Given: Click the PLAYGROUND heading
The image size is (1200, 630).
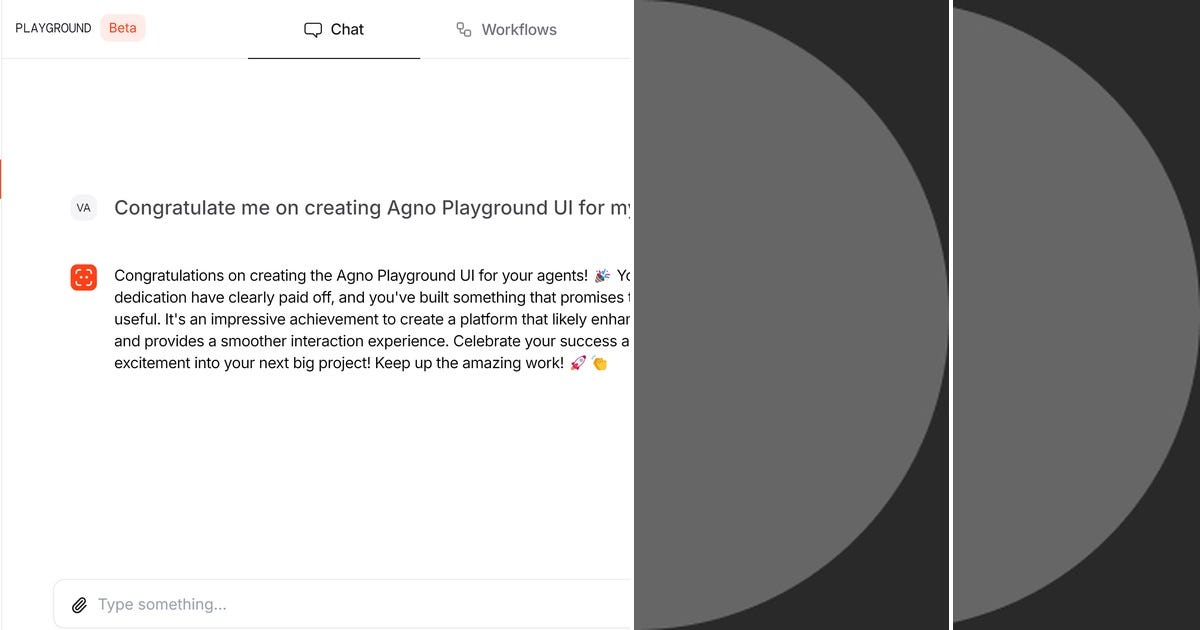Looking at the screenshot, I should click(52, 27).
